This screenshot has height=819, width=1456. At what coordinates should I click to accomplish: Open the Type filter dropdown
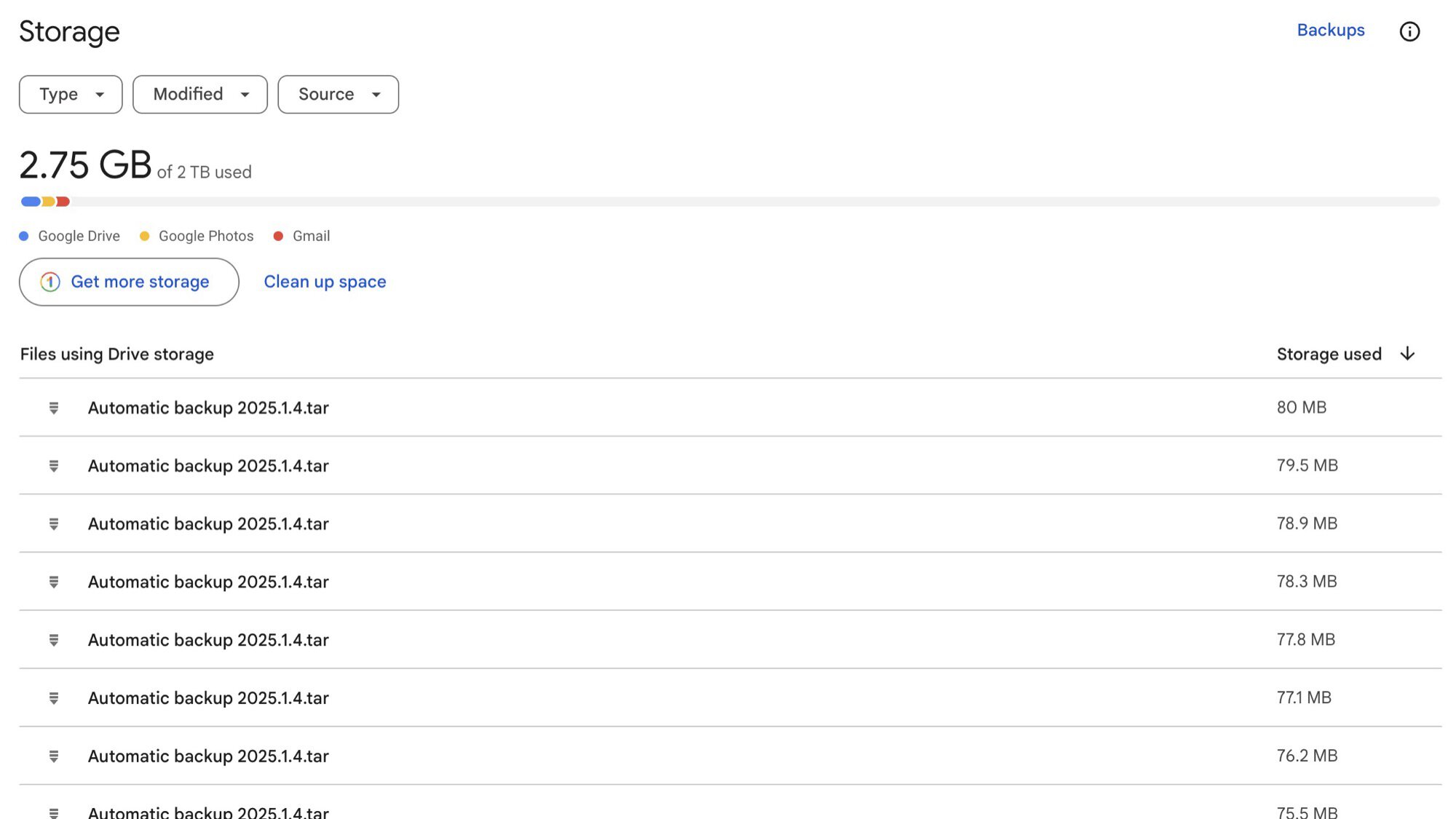click(71, 95)
